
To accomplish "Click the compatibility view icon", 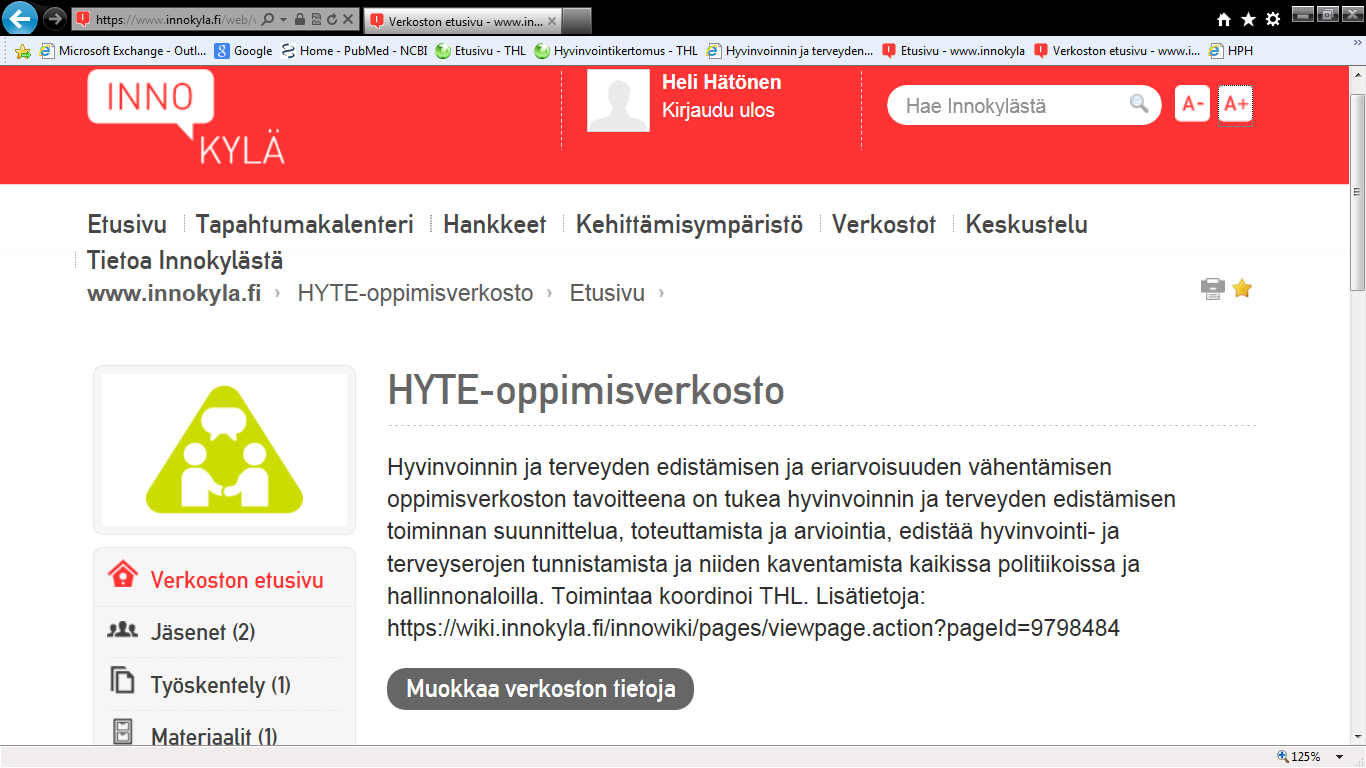I will 316,19.
